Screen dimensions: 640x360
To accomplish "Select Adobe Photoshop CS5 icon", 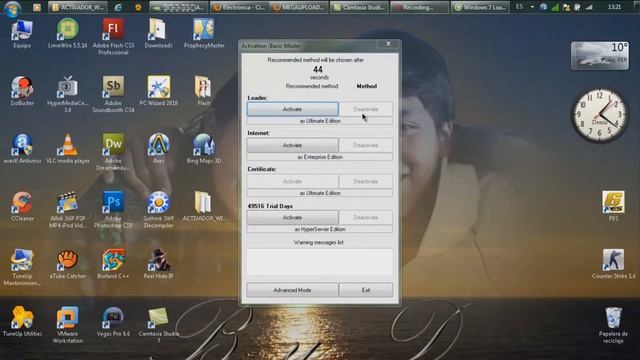I will point(113,209).
